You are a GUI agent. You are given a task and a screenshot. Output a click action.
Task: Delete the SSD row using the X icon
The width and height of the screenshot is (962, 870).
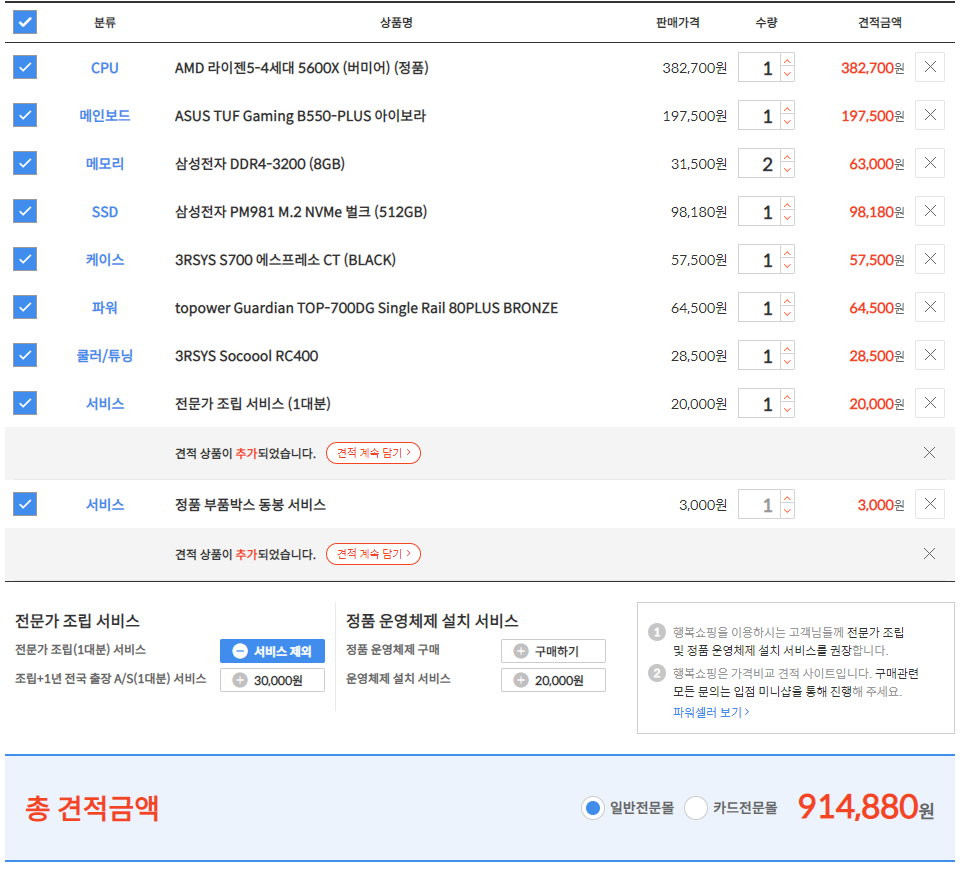pos(929,211)
